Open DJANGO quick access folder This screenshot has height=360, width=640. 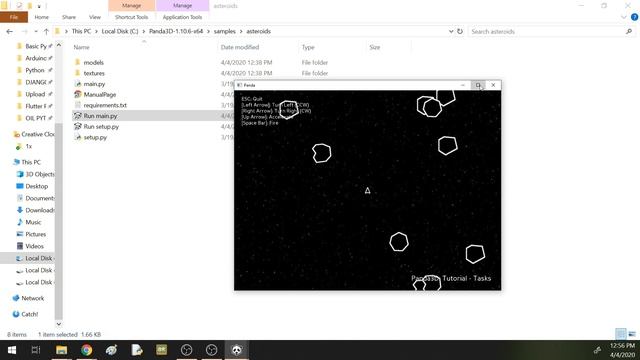click(x=35, y=82)
